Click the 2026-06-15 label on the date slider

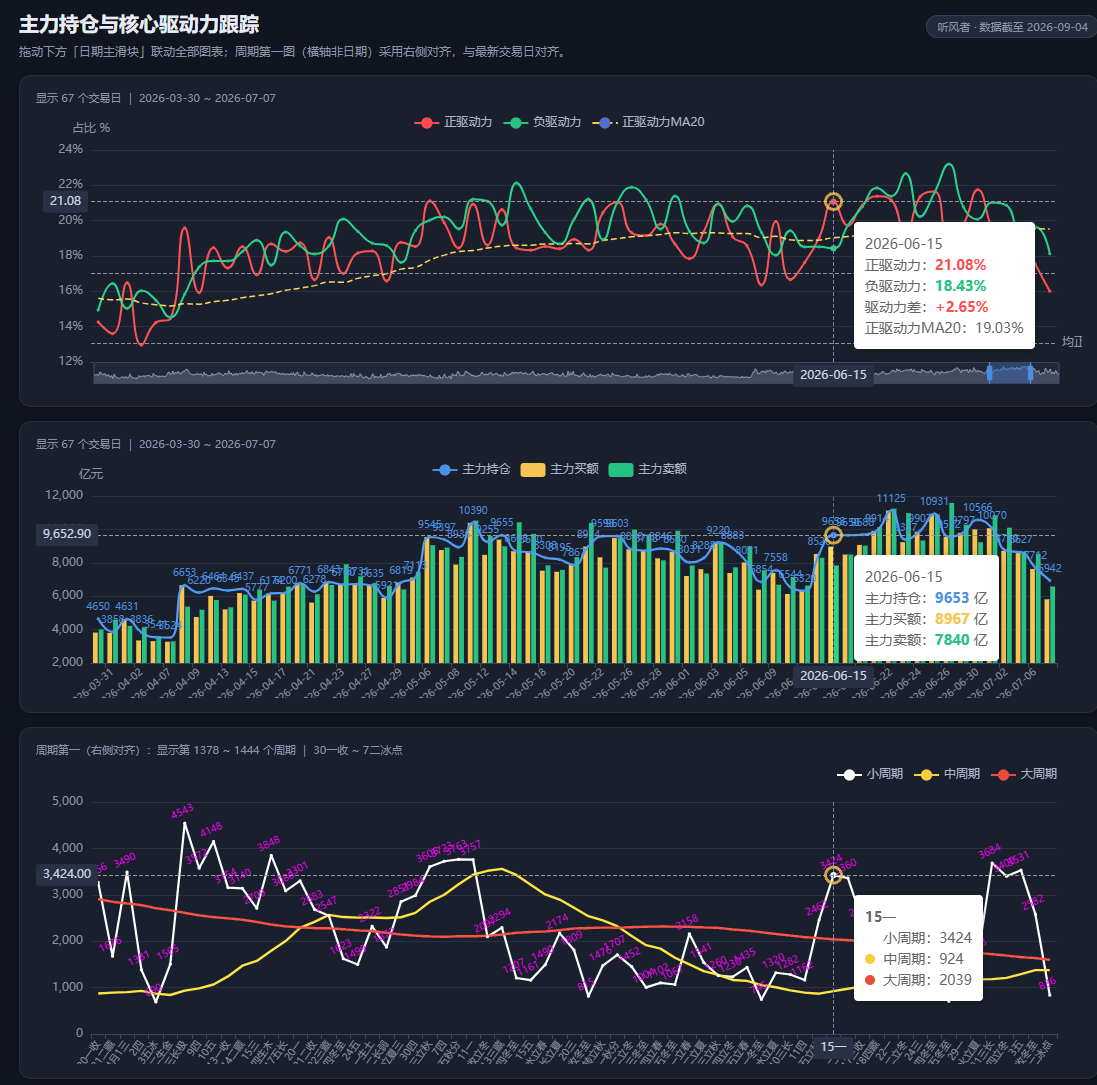pyautogui.click(x=833, y=375)
